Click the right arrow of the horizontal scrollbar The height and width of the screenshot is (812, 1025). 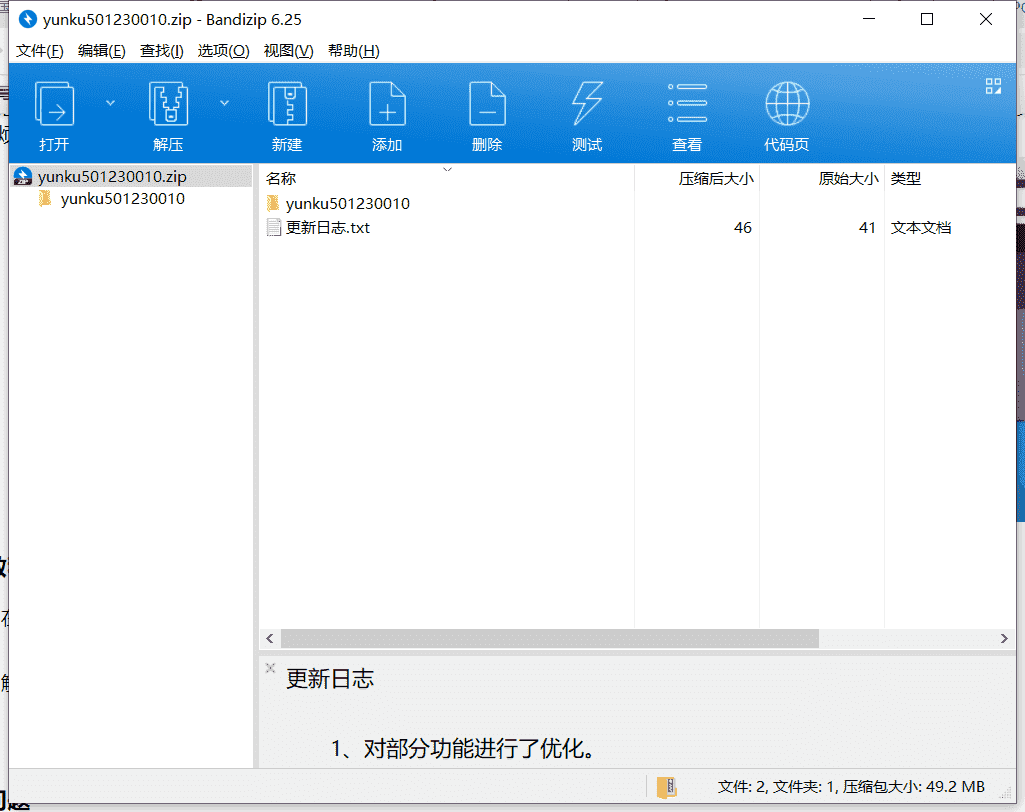coord(1004,638)
